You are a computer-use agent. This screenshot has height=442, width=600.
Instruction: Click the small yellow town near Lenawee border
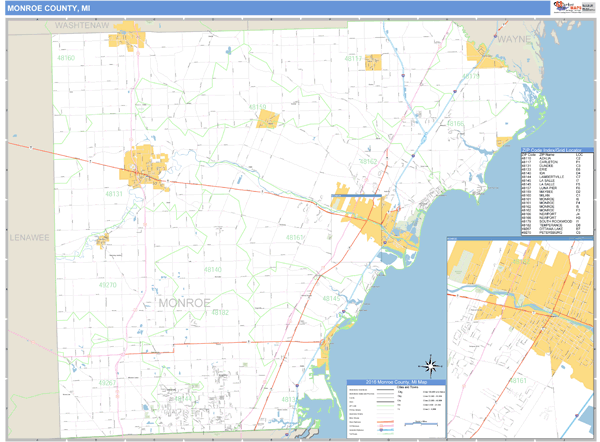pos(102,239)
